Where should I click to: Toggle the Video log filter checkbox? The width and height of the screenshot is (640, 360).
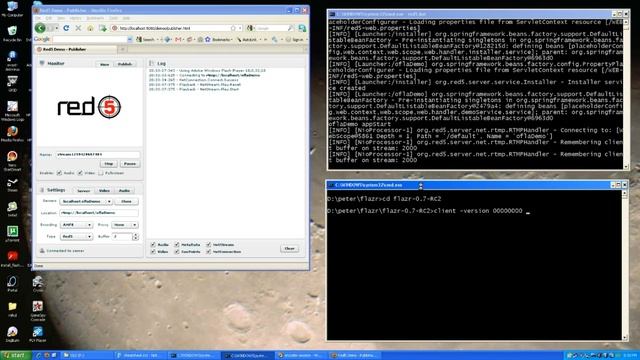(153, 251)
